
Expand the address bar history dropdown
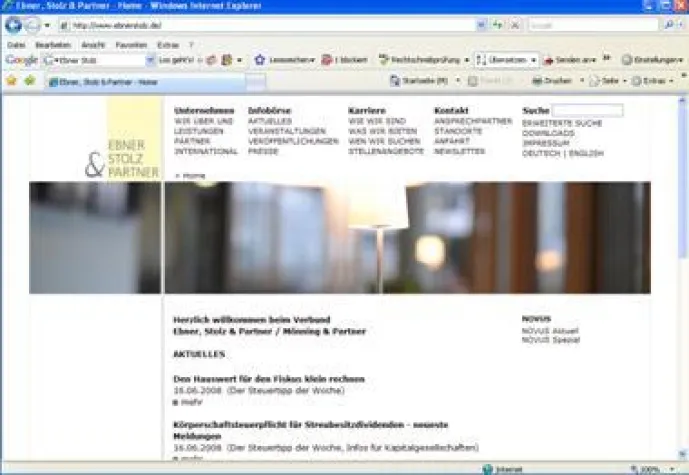tap(481, 25)
